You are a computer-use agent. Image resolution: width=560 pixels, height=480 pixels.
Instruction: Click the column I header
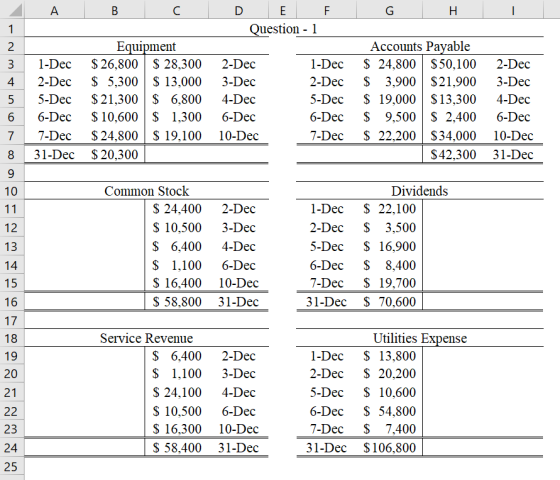[513, 10]
